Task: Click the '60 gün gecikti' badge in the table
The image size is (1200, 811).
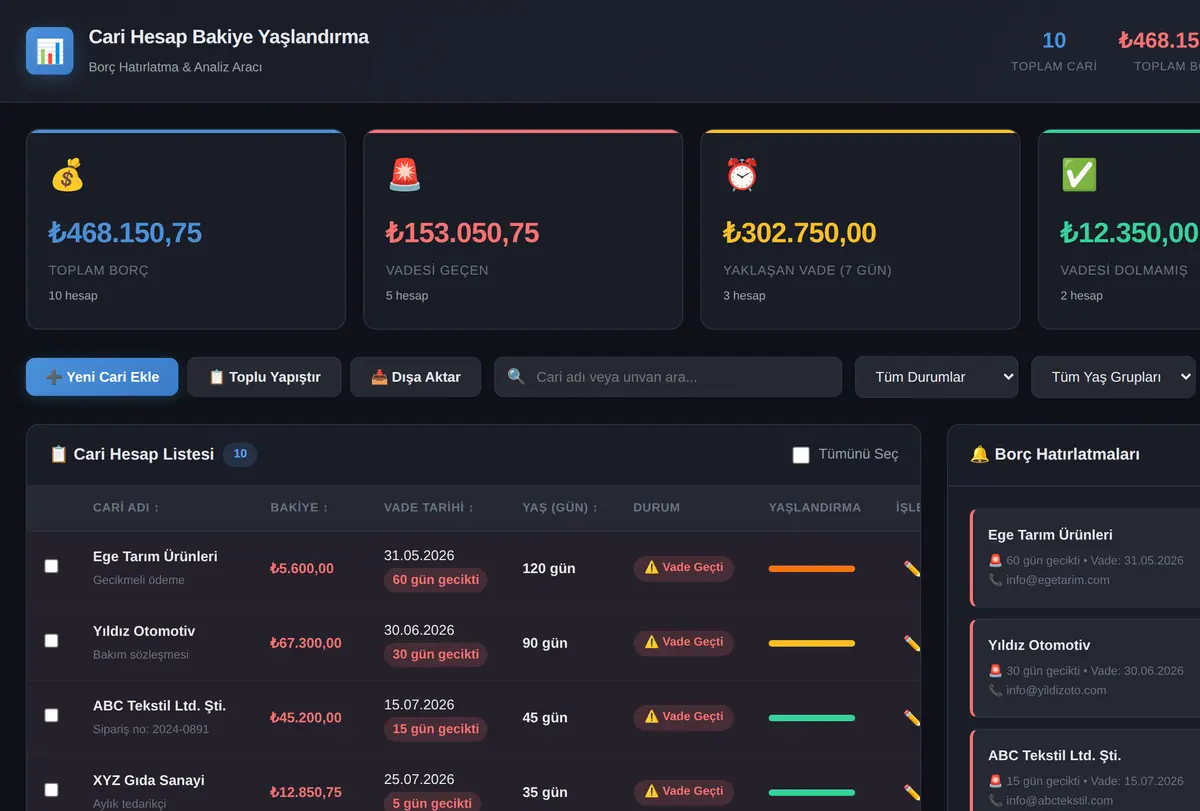Action: [436, 580]
